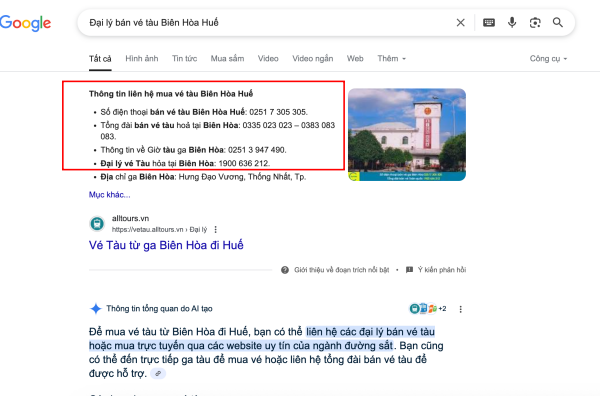Open the AI overview source icons +2

tap(427, 309)
